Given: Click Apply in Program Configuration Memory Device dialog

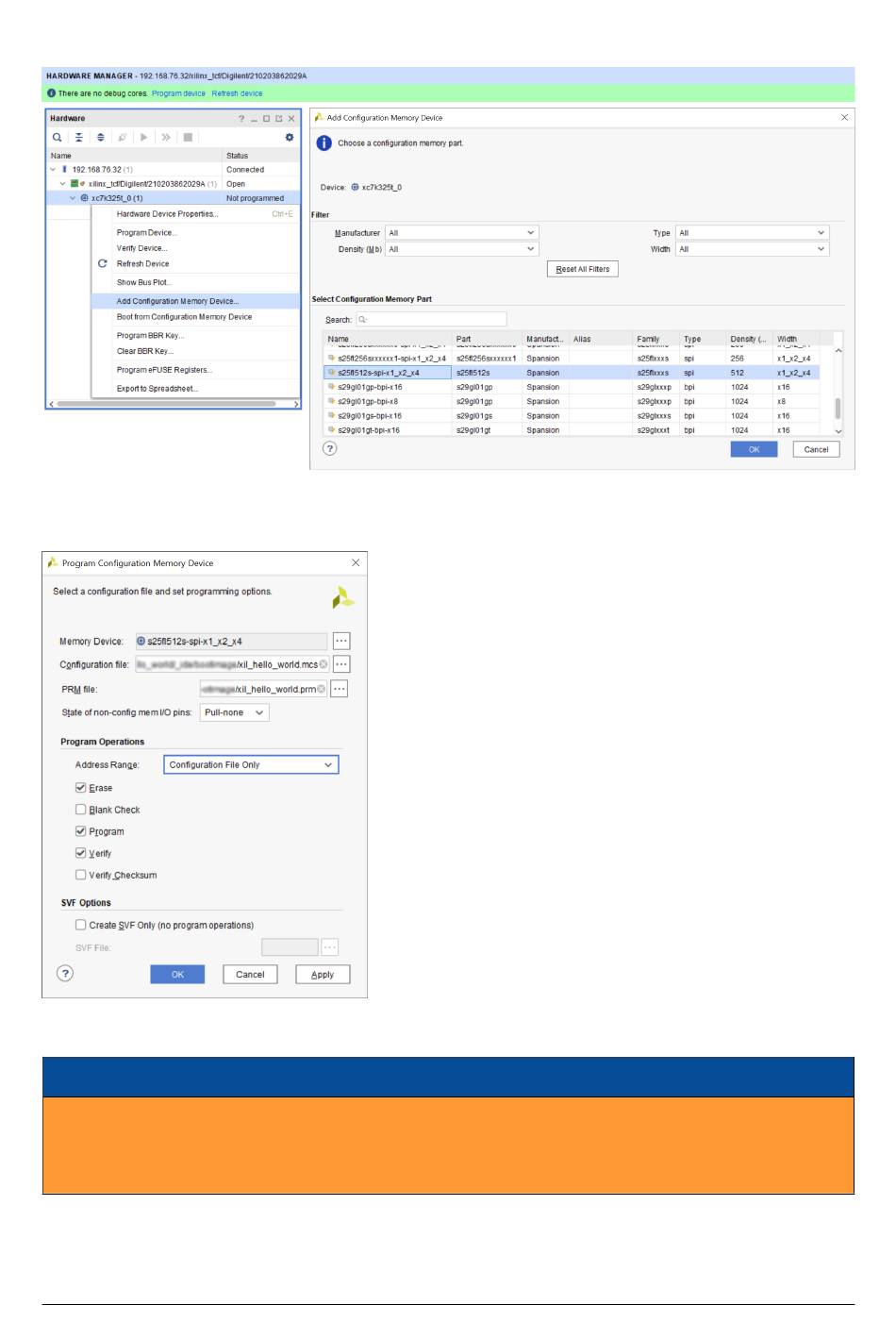Looking at the screenshot, I should pos(323,974).
